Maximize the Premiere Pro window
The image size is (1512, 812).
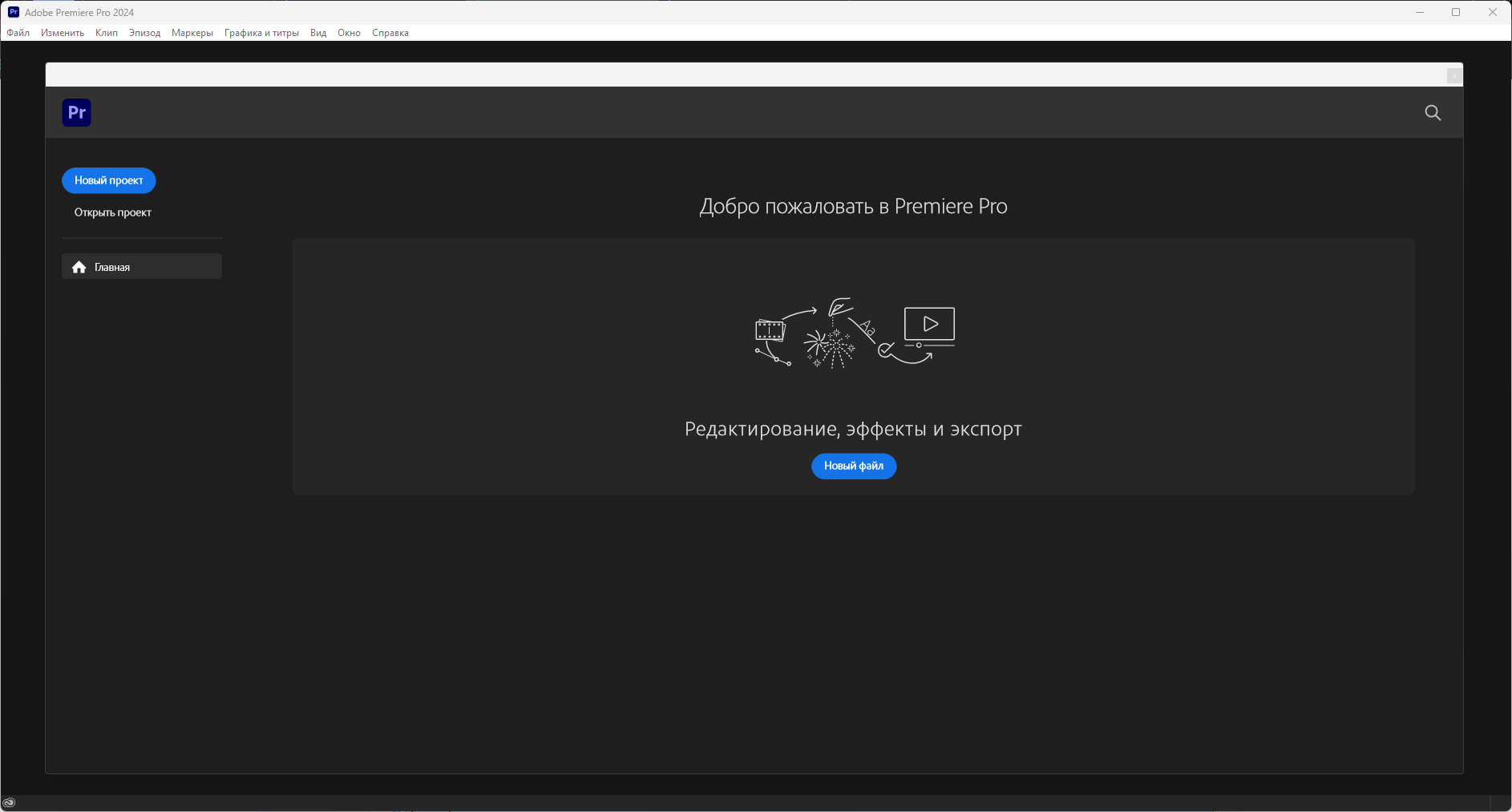[1456, 12]
